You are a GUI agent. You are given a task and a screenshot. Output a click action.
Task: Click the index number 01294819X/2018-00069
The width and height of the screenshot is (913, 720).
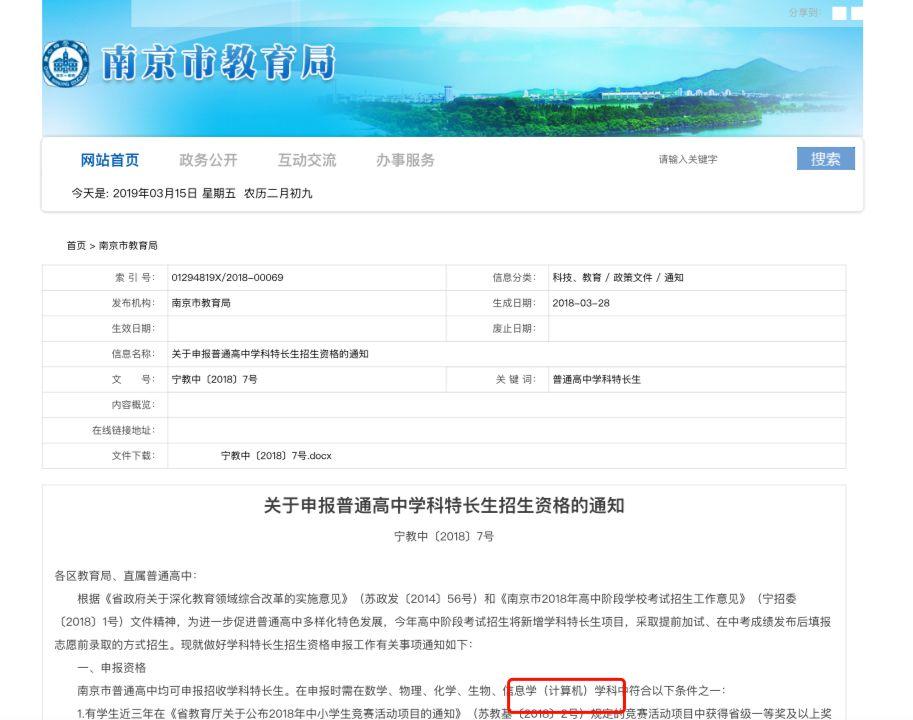227,278
